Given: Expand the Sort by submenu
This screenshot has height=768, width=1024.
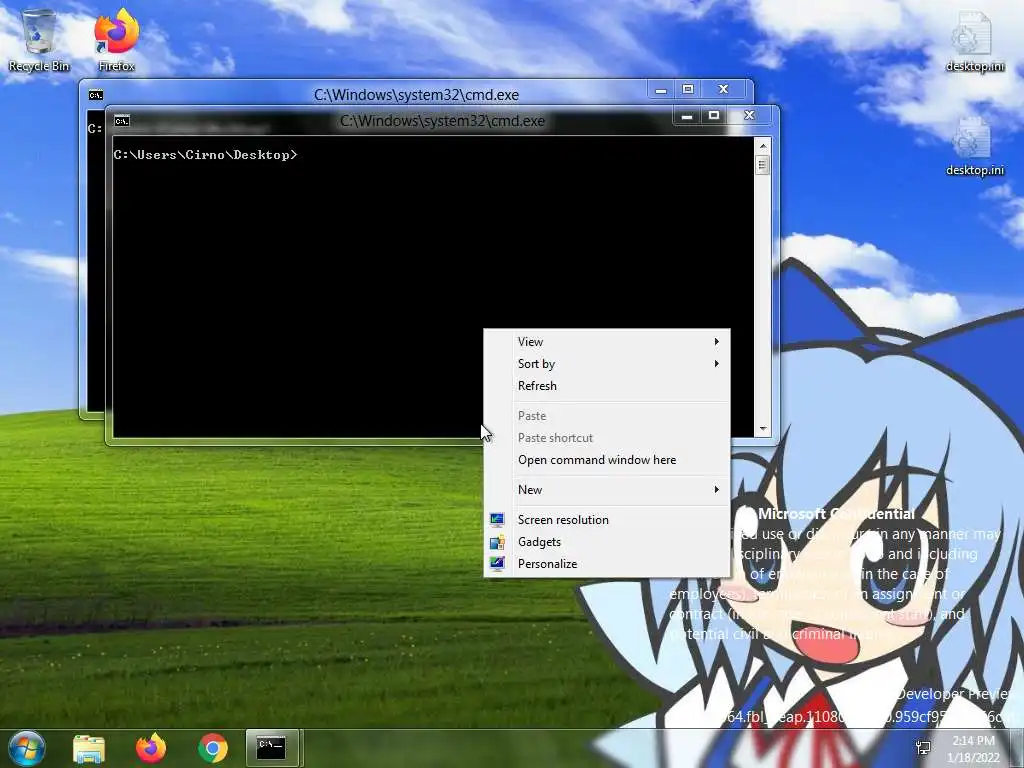Looking at the screenshot, I should click(607, 364).
